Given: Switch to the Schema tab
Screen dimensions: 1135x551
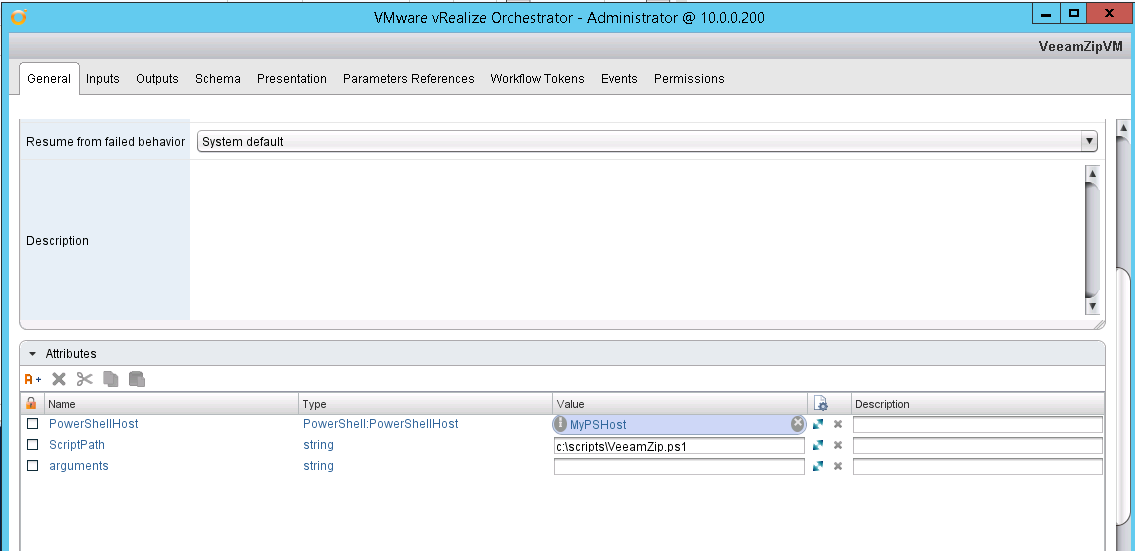Looking at the screenshot, I should tap(218, 79).
